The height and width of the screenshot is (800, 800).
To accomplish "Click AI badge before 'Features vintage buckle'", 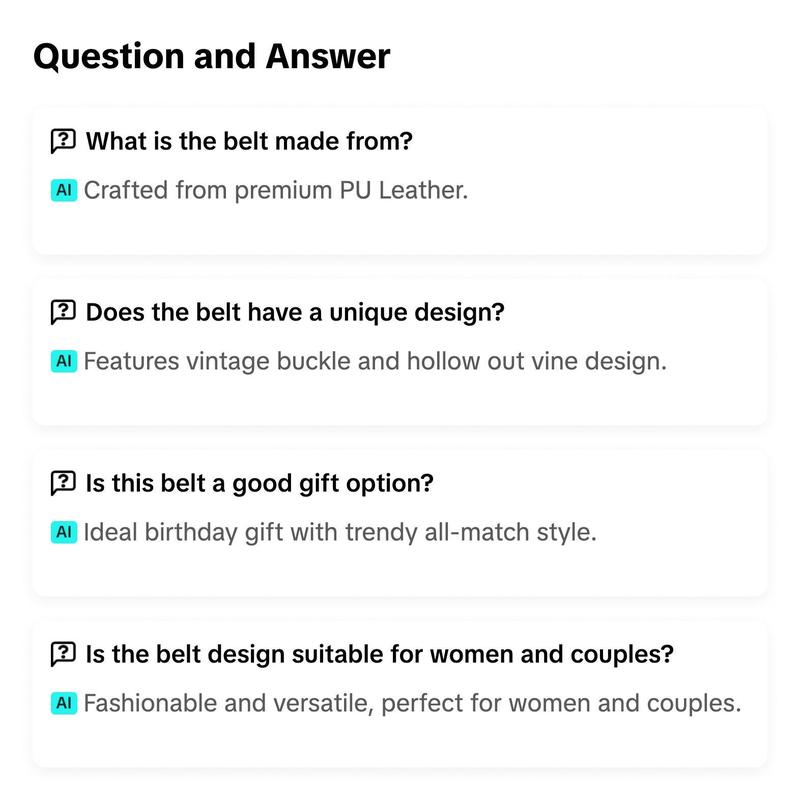I will click(64, 361).
